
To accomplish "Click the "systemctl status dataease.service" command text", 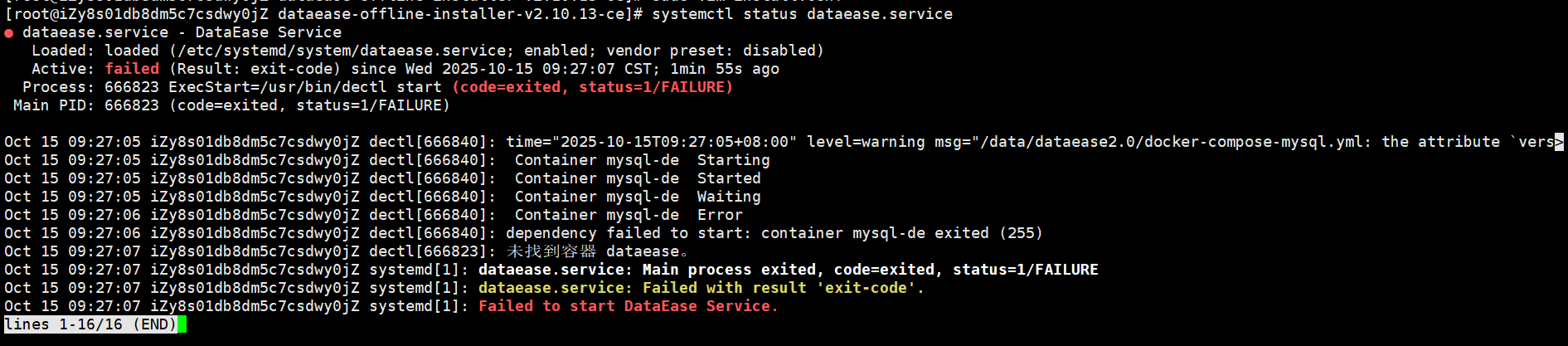I will click(x=802, y=14).
